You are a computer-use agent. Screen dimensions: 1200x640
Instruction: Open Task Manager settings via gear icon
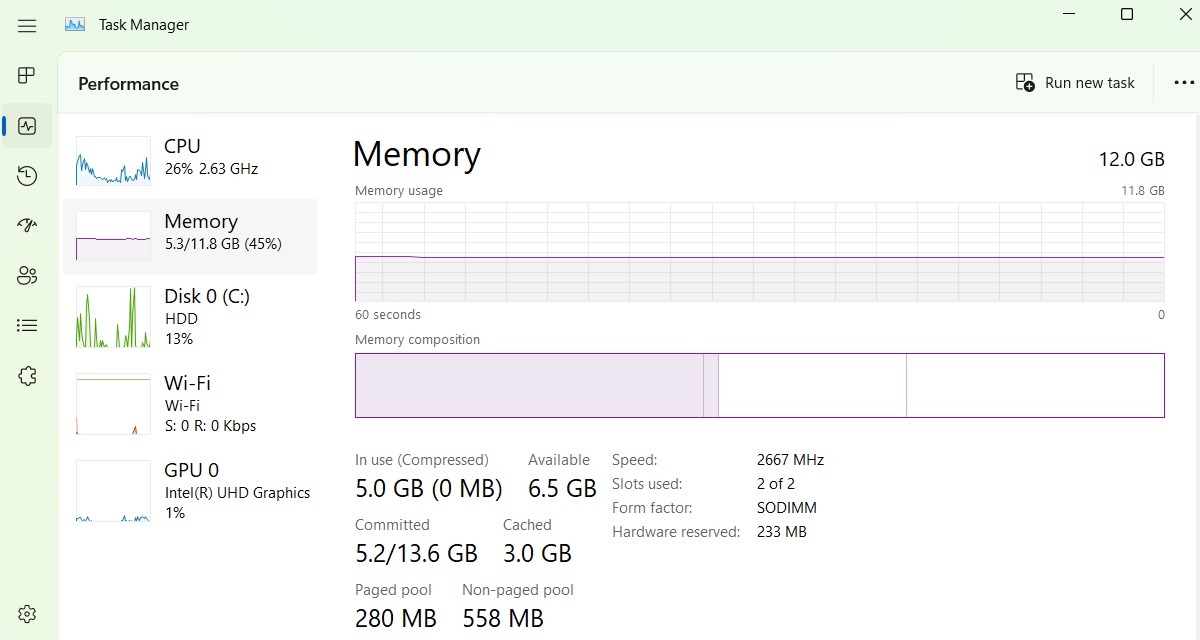(x=26, y=613)
